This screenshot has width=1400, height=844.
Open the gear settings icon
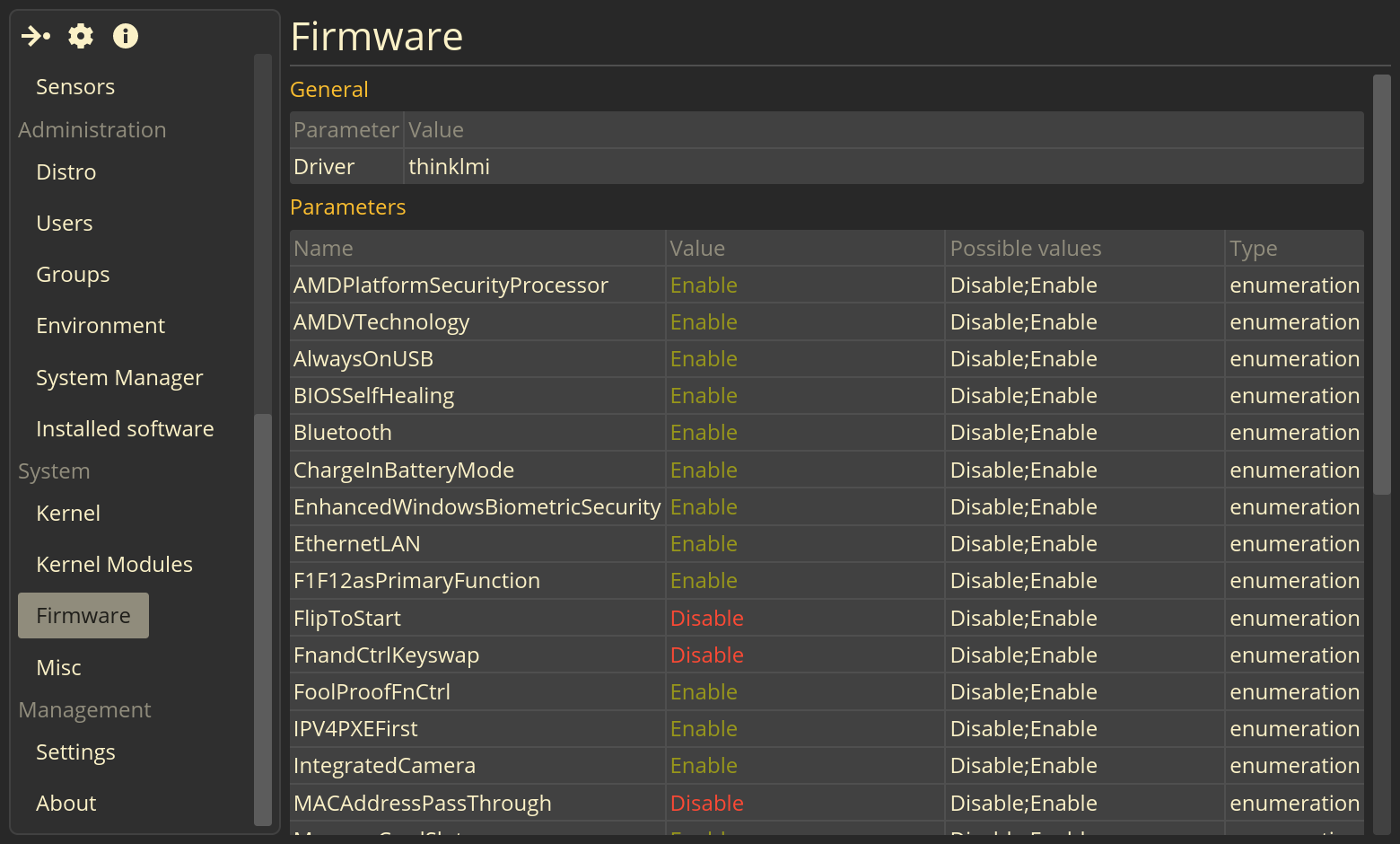coord(81,36)
